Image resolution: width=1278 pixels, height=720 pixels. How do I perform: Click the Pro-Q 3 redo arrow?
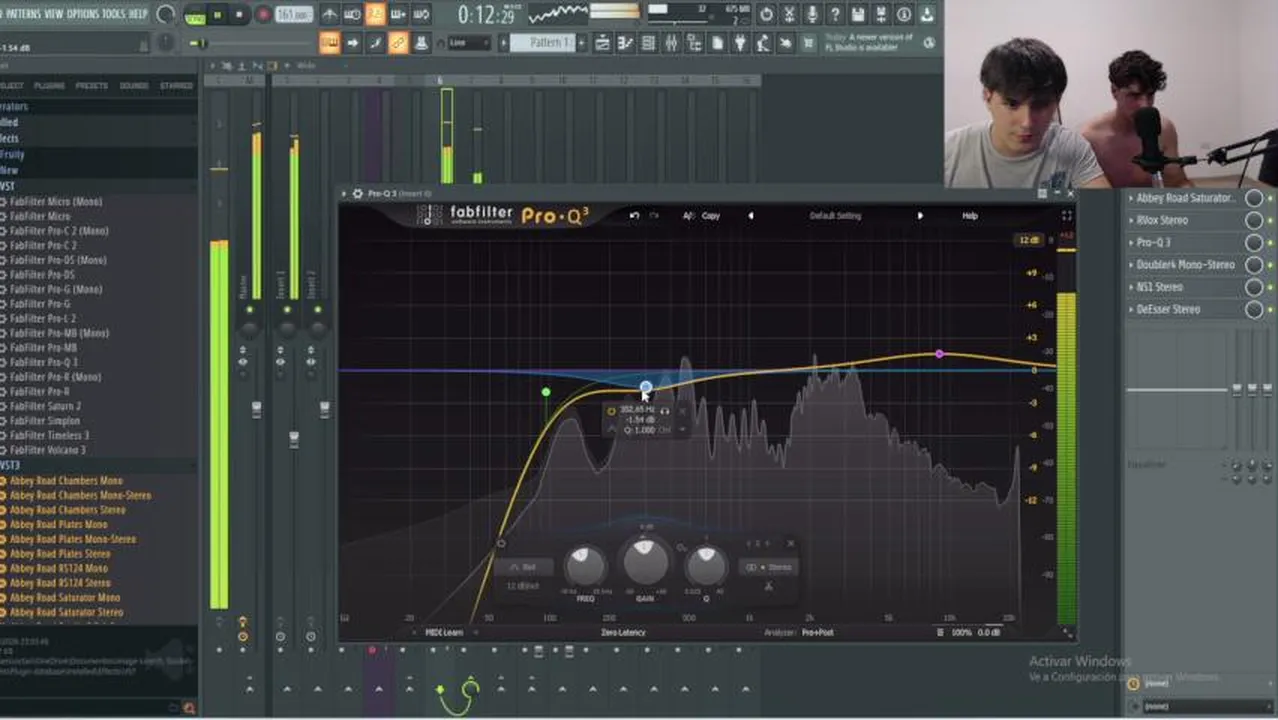pos(655,216)
